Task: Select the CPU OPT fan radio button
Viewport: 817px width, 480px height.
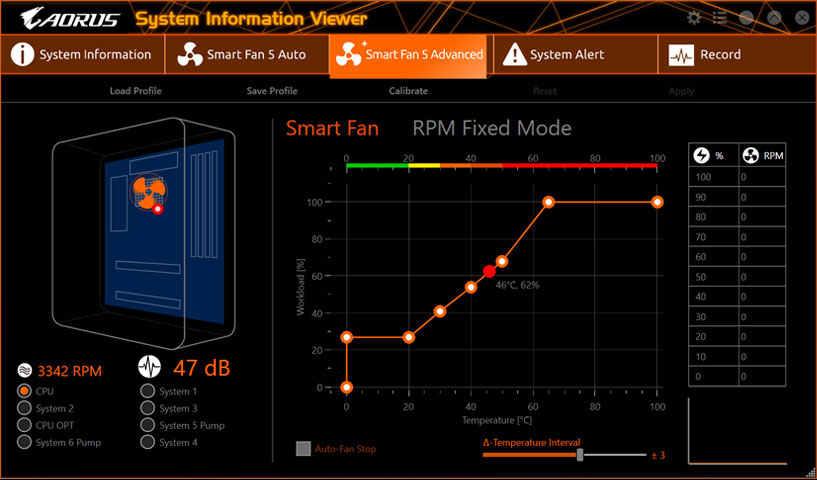Action: coord(24,425)
